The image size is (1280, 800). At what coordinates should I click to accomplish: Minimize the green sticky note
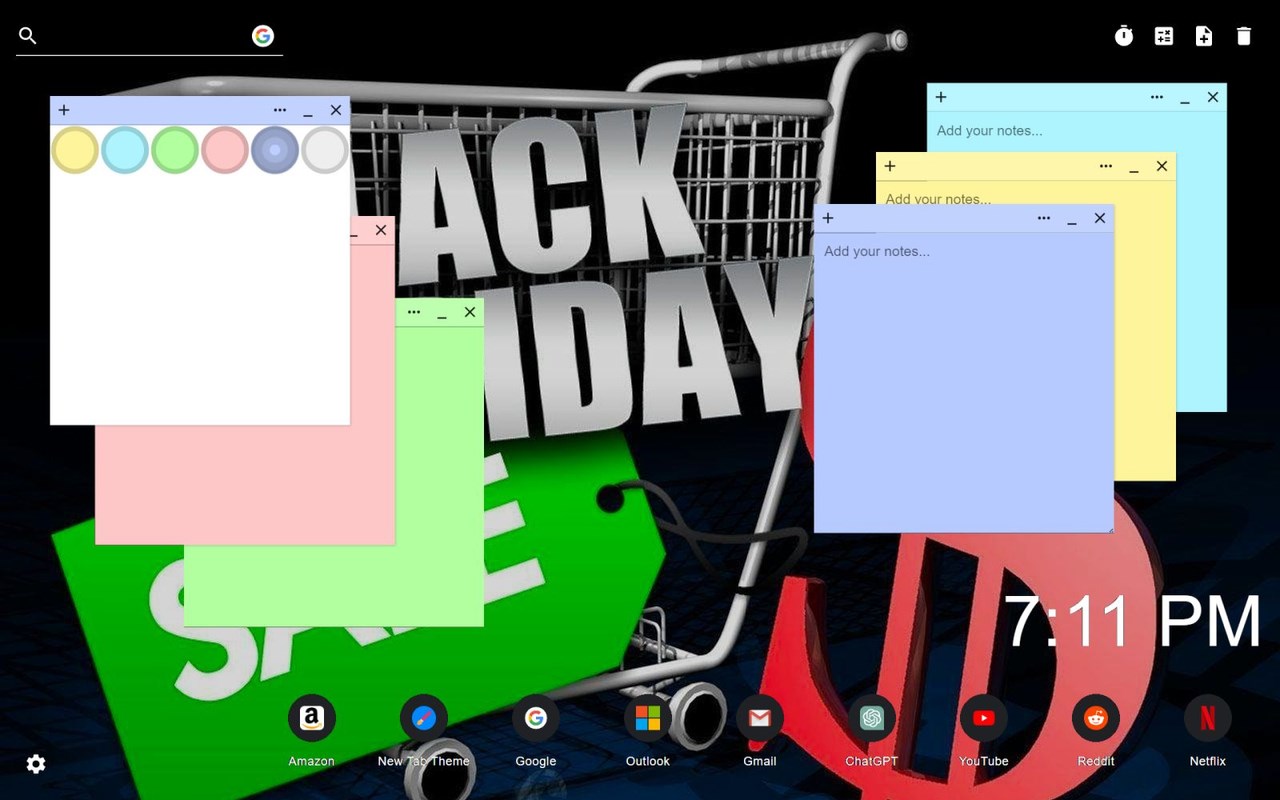[442, 313]
